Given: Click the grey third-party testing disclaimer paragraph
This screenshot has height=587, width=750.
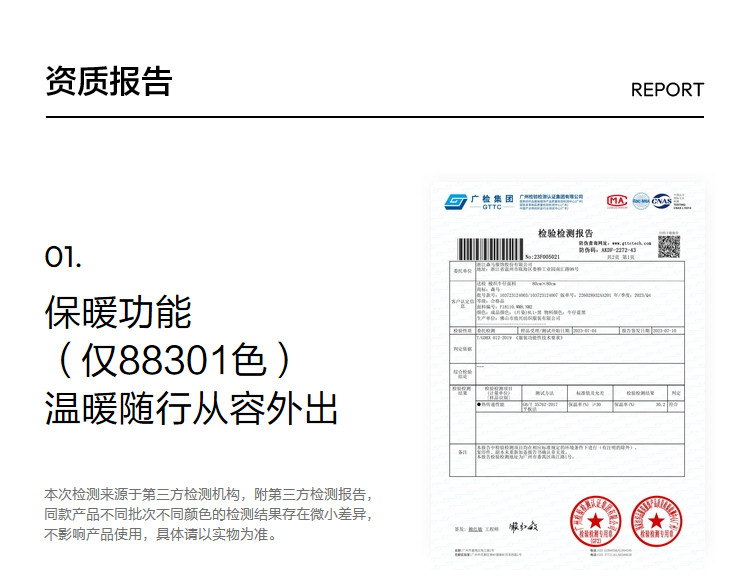Looking at the screenshot, I should 209,514.
